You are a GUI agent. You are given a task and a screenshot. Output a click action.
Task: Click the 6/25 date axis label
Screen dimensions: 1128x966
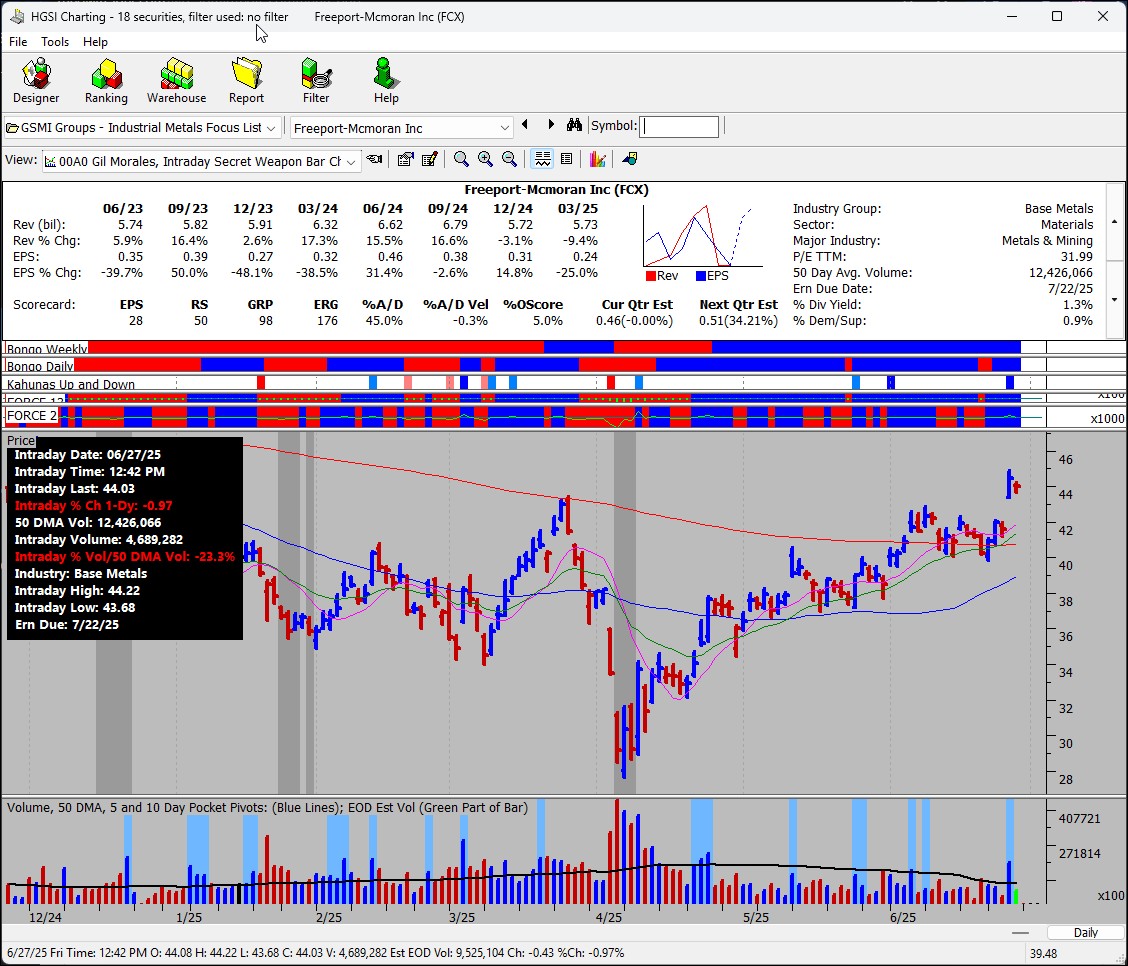(903, 918)
